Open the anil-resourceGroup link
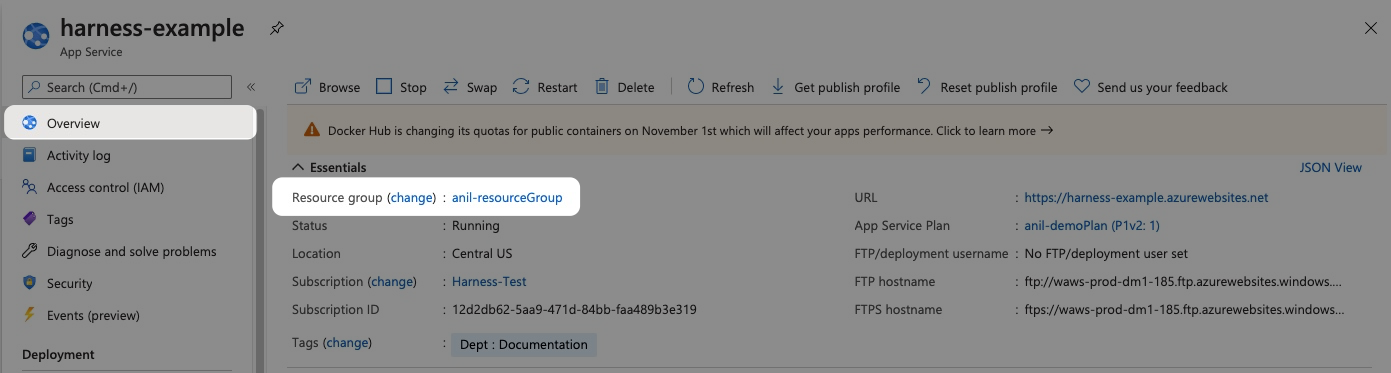This screenshot has height=373, width=1391. click(507, 197)
